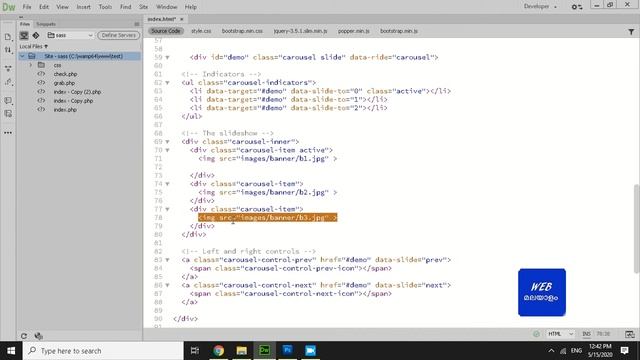
Task: Click the Apply Comment toolbar icon
Action: [8, 100]
